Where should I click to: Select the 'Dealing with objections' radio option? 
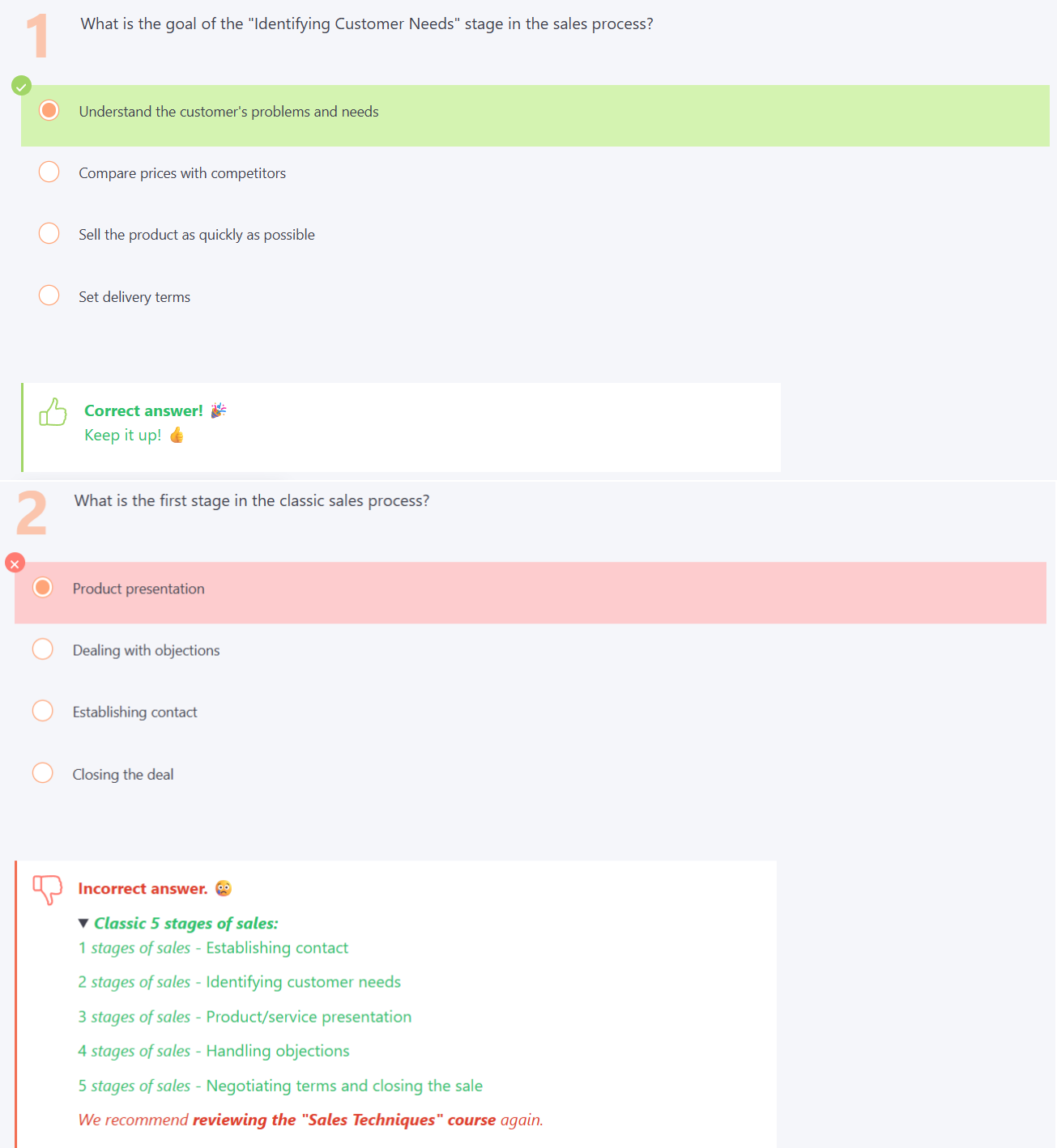[x=43, y=649]
